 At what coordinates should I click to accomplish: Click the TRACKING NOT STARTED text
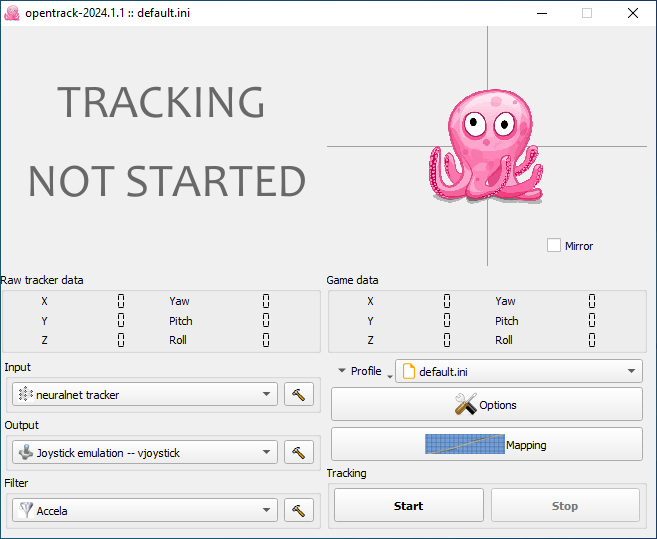coord(166,141)
